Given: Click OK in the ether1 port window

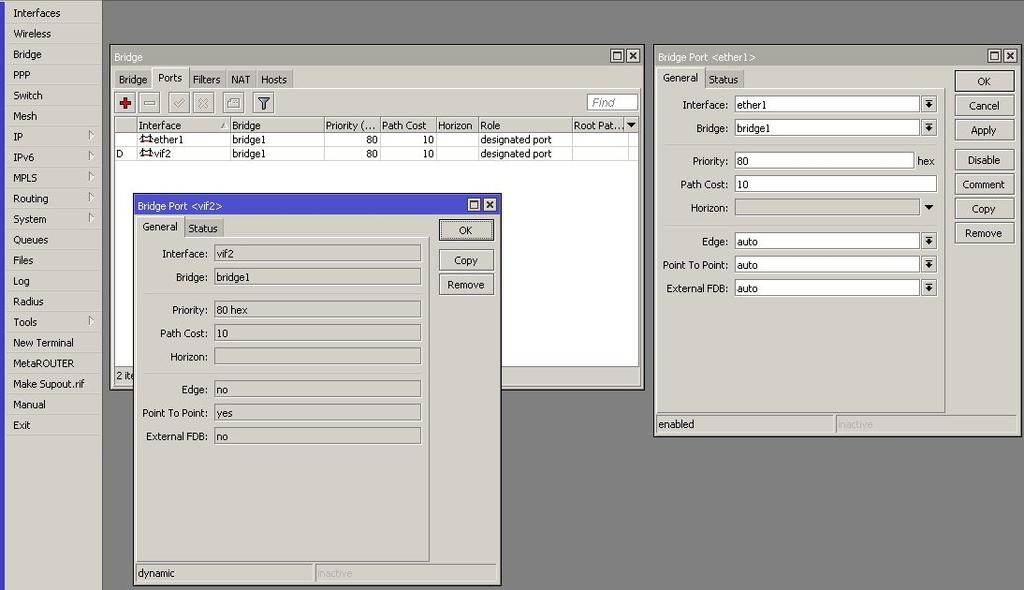Looking at the screenshot, I should 984,81.
